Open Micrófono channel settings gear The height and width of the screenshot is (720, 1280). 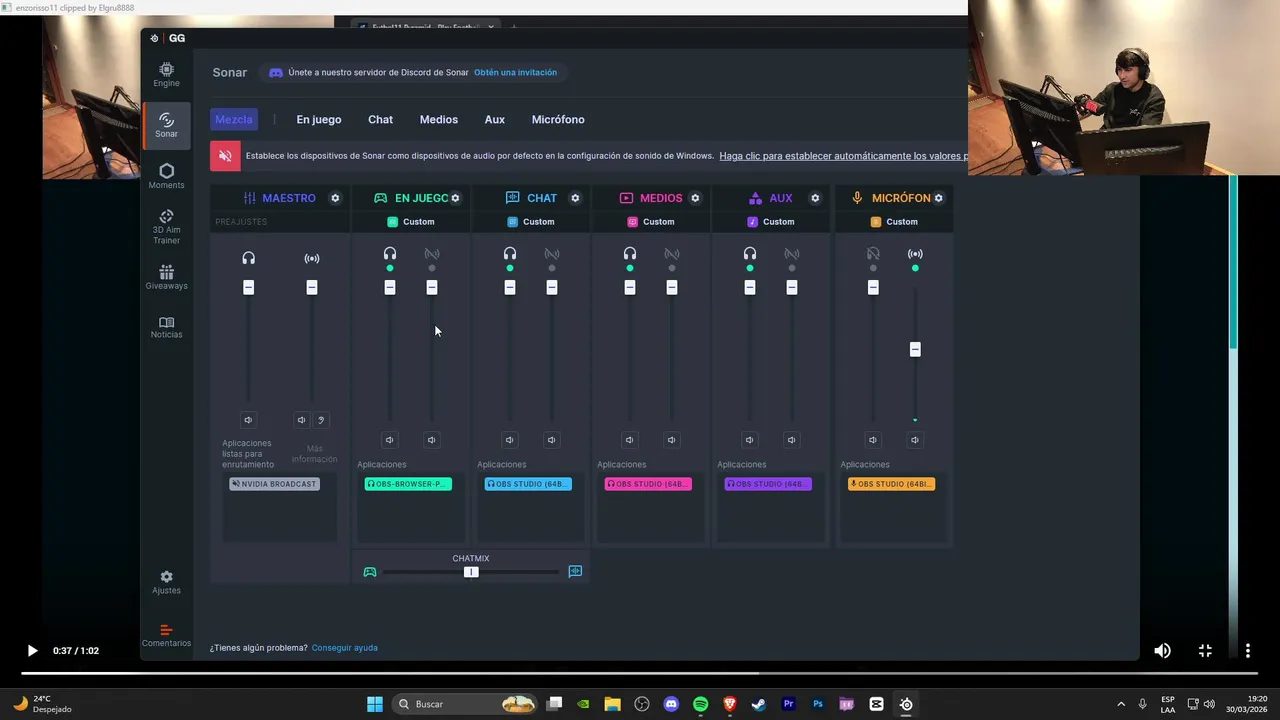tap(938, 198)
